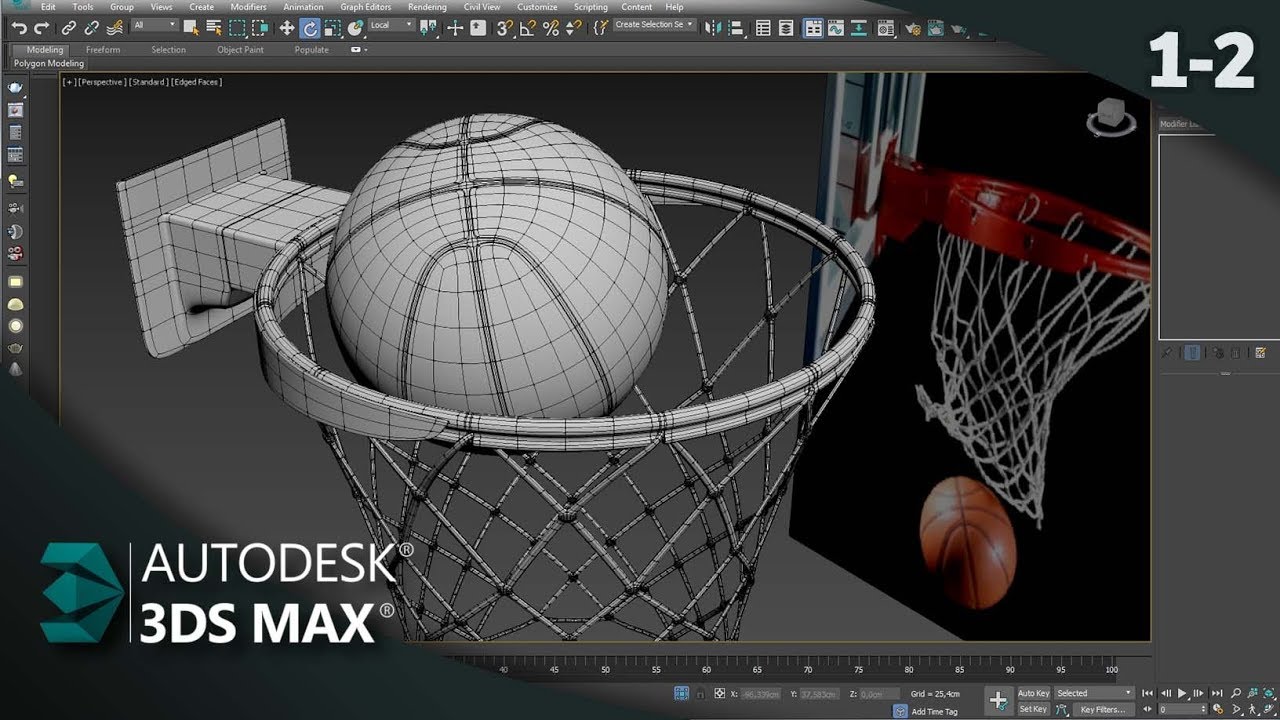
Task: Open the Modifiers menu
Action: tap(248, 7)
